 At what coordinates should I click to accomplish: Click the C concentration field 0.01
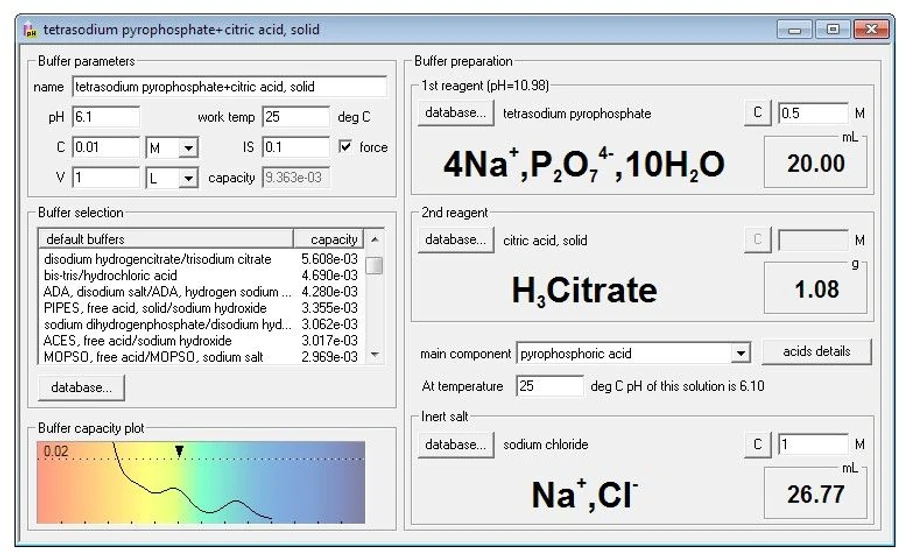(x=106, y=147)
